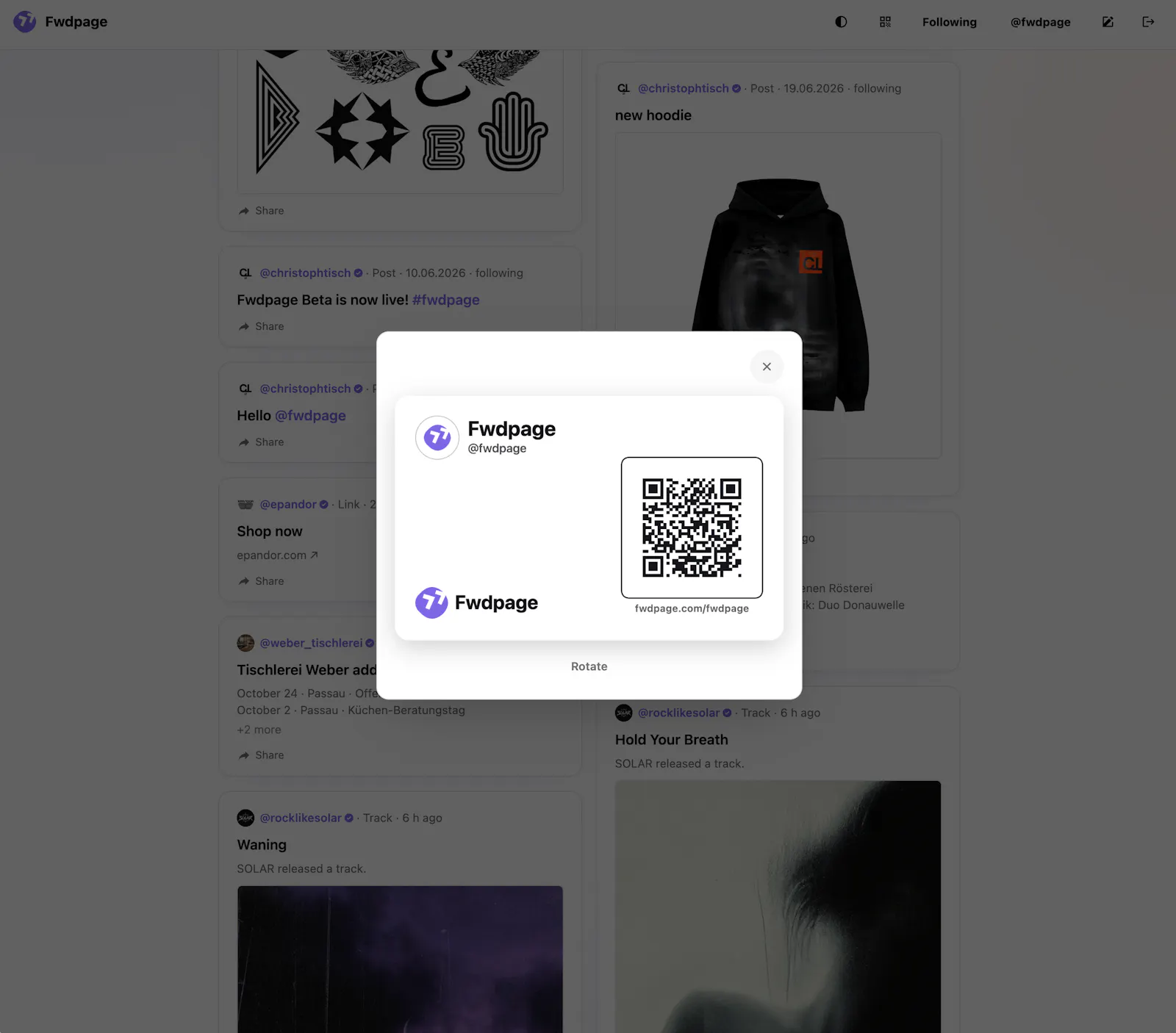This screenshot has width=1176, height=1033.
Task: Close the QR code share dialog
Action: (767, 367)
